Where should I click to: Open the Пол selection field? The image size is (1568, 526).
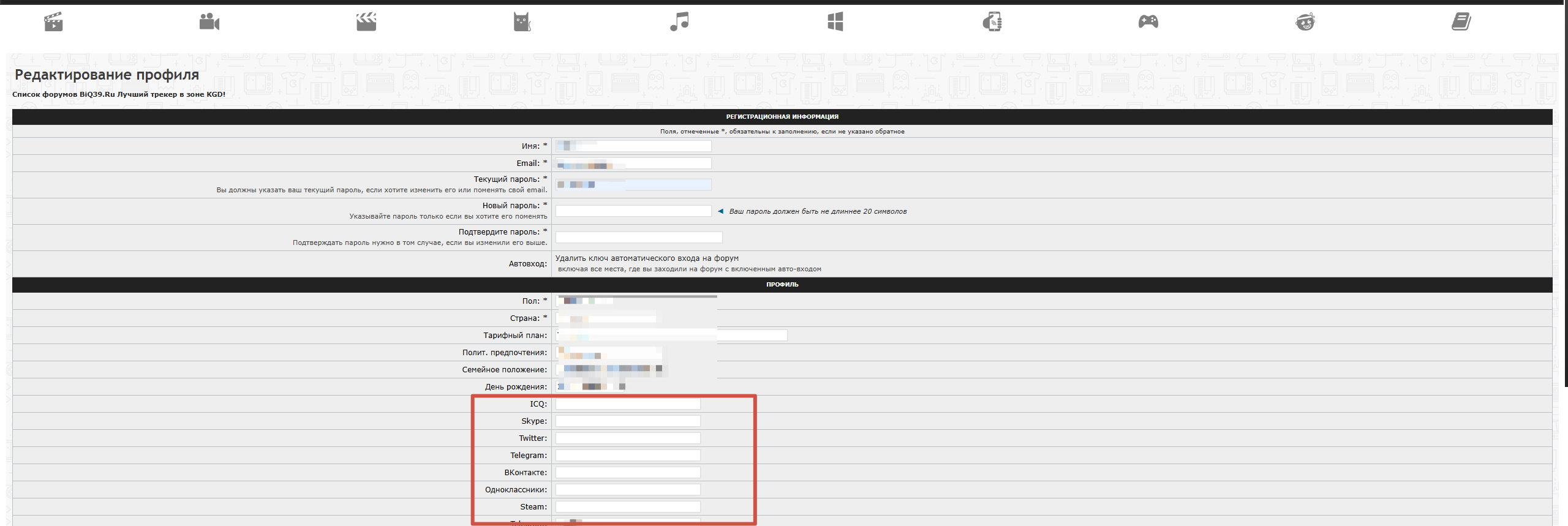(636, 301)
